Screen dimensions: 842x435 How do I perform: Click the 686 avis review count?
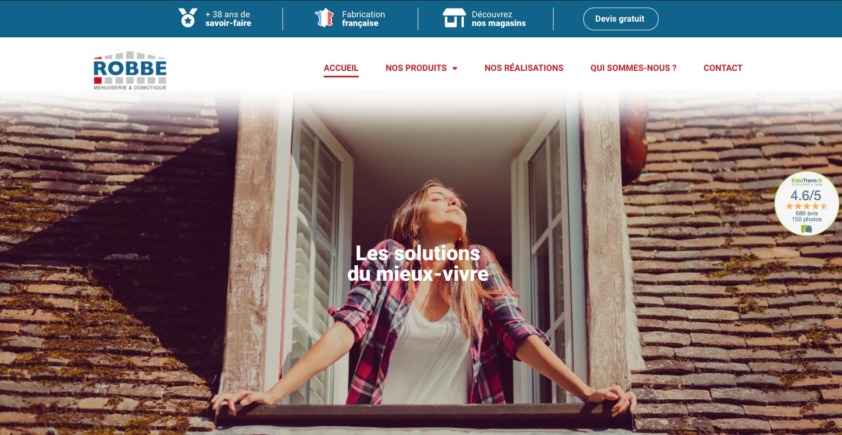coord(806,213)
